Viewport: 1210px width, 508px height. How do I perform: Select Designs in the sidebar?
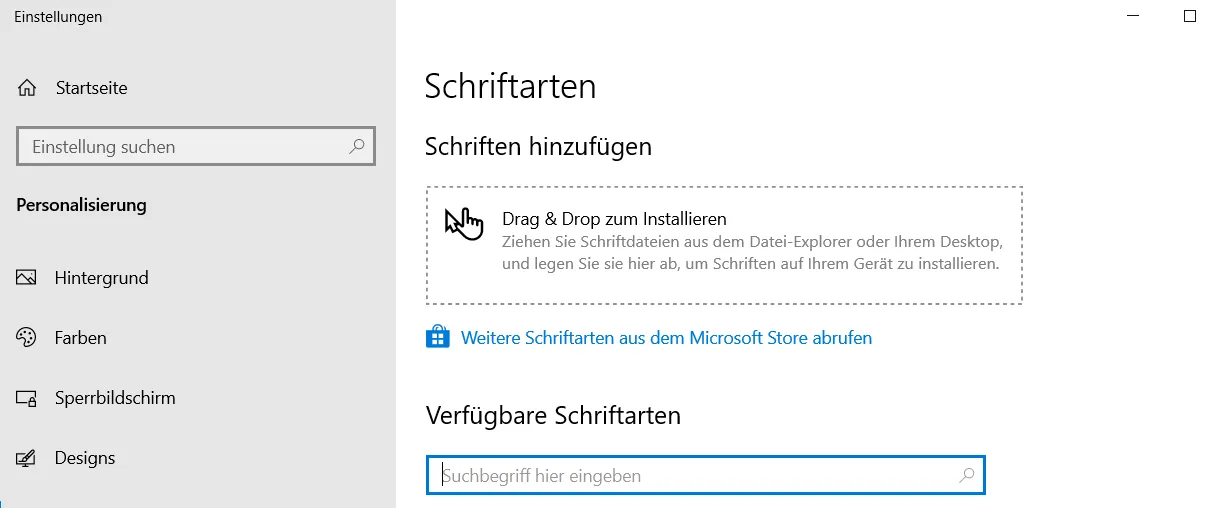coord(85,458)
